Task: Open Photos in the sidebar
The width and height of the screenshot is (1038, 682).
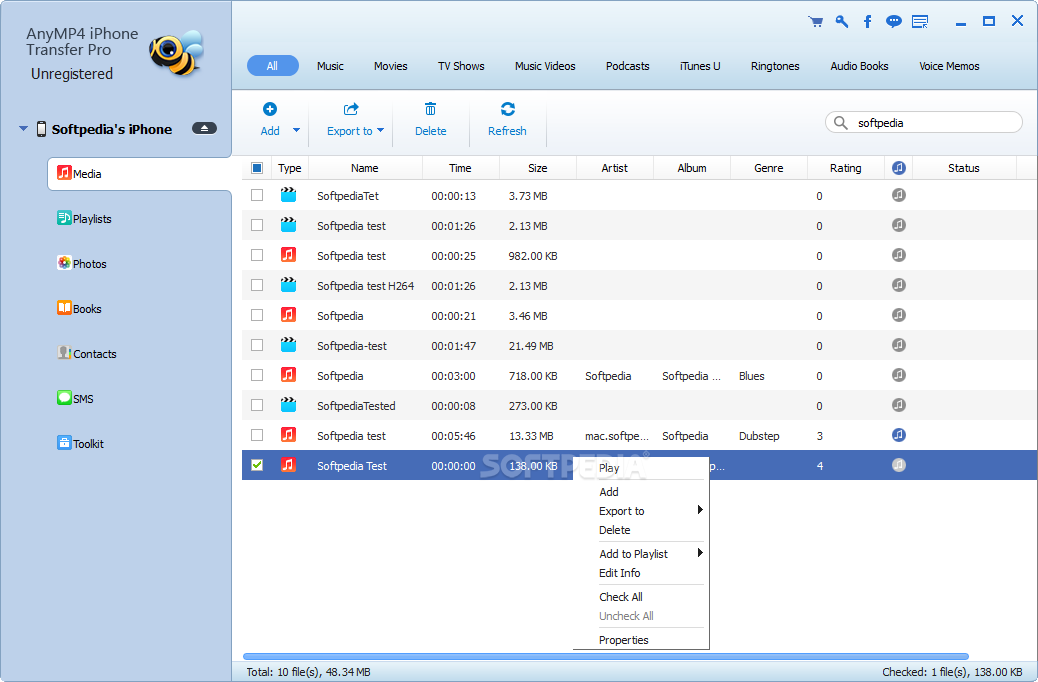Action: (81, 264)
